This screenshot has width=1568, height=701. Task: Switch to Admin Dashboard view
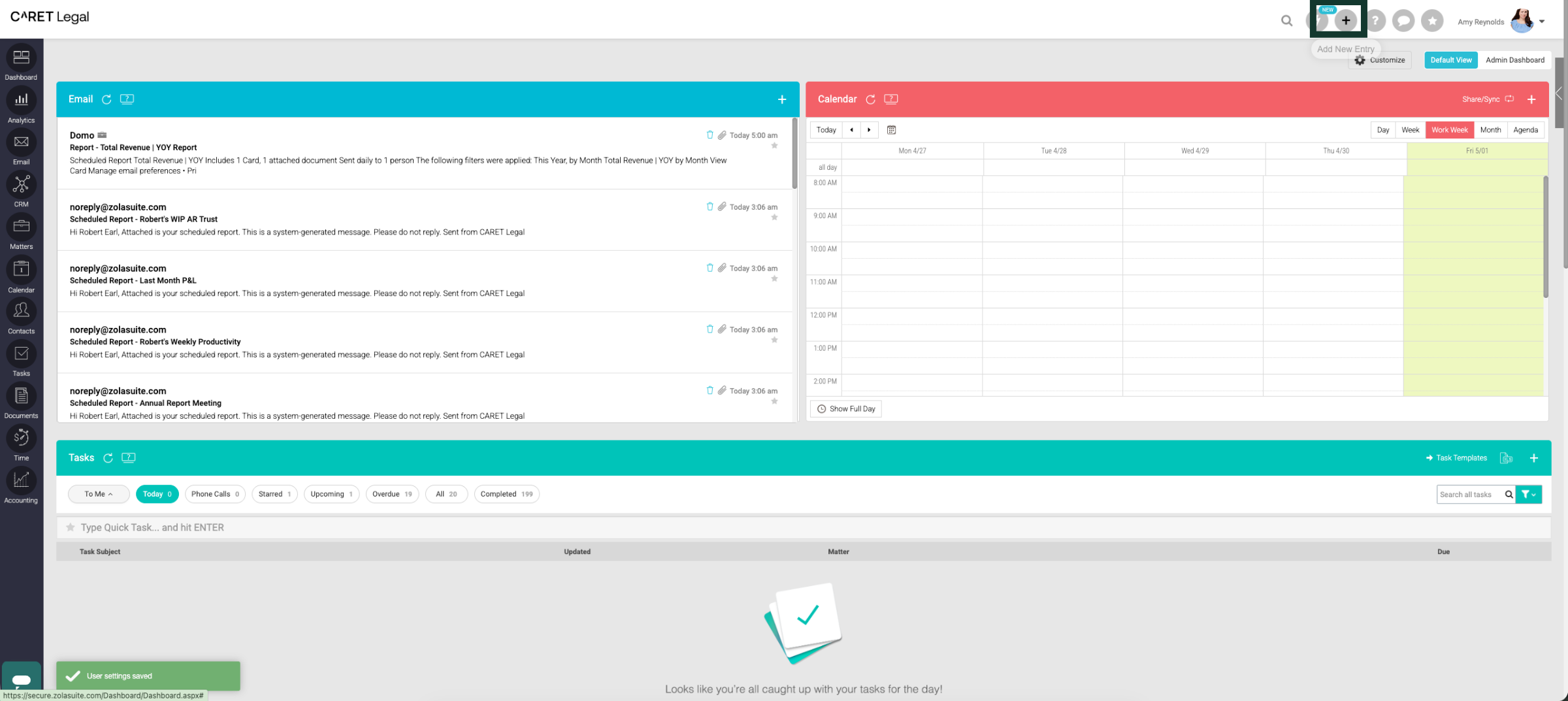(1514, 60)
